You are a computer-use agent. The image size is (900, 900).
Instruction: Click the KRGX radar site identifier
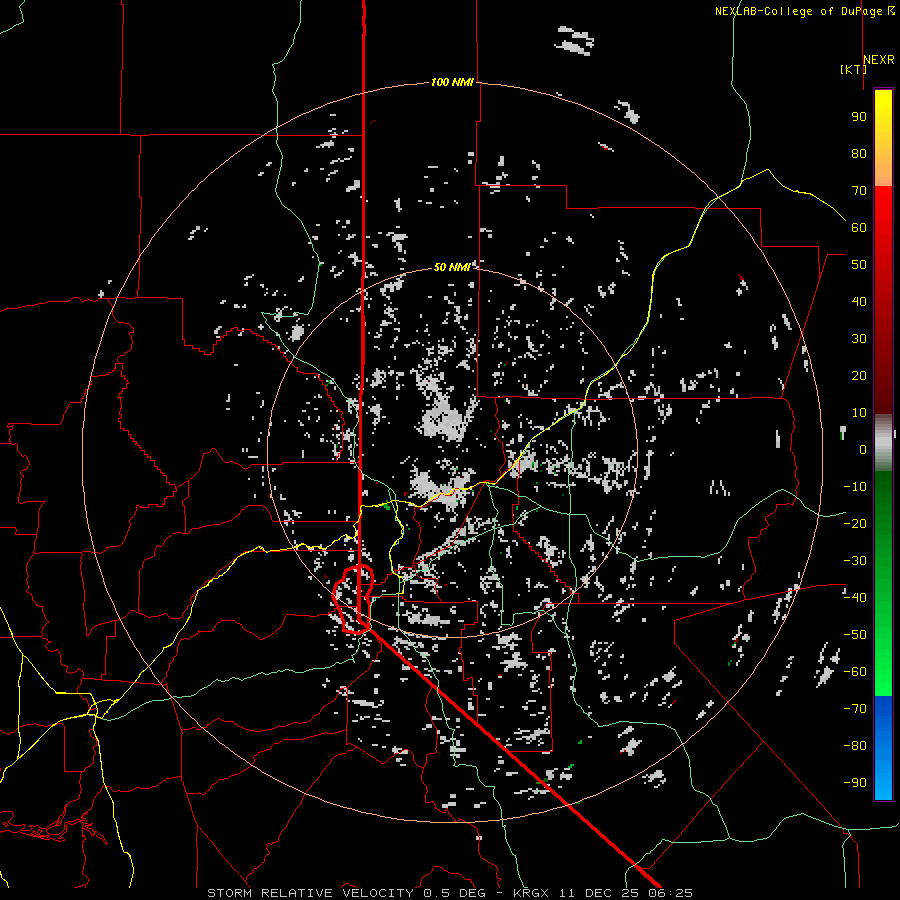tap(531, 893)
